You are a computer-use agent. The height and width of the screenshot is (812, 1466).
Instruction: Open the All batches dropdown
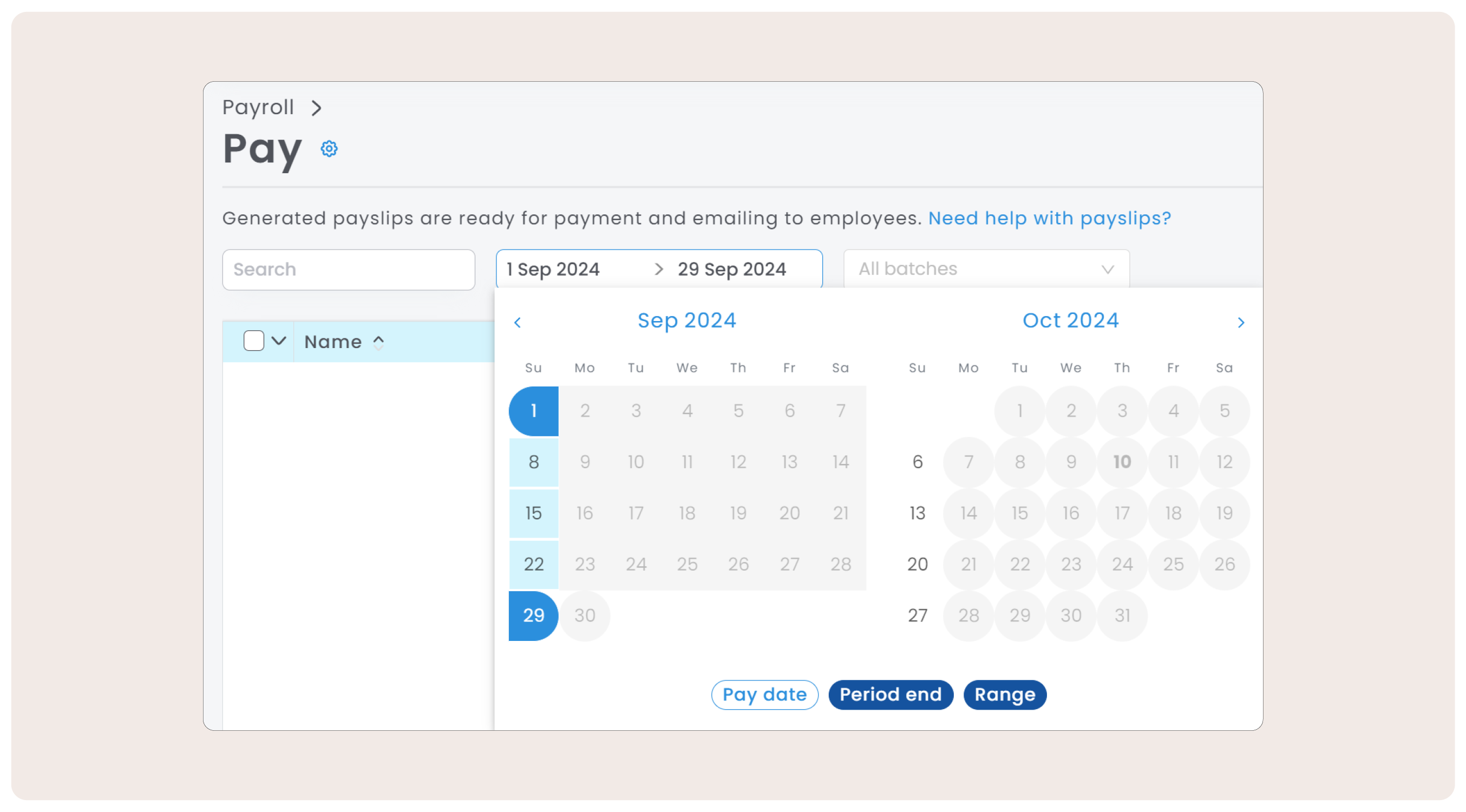pos(986,269)
